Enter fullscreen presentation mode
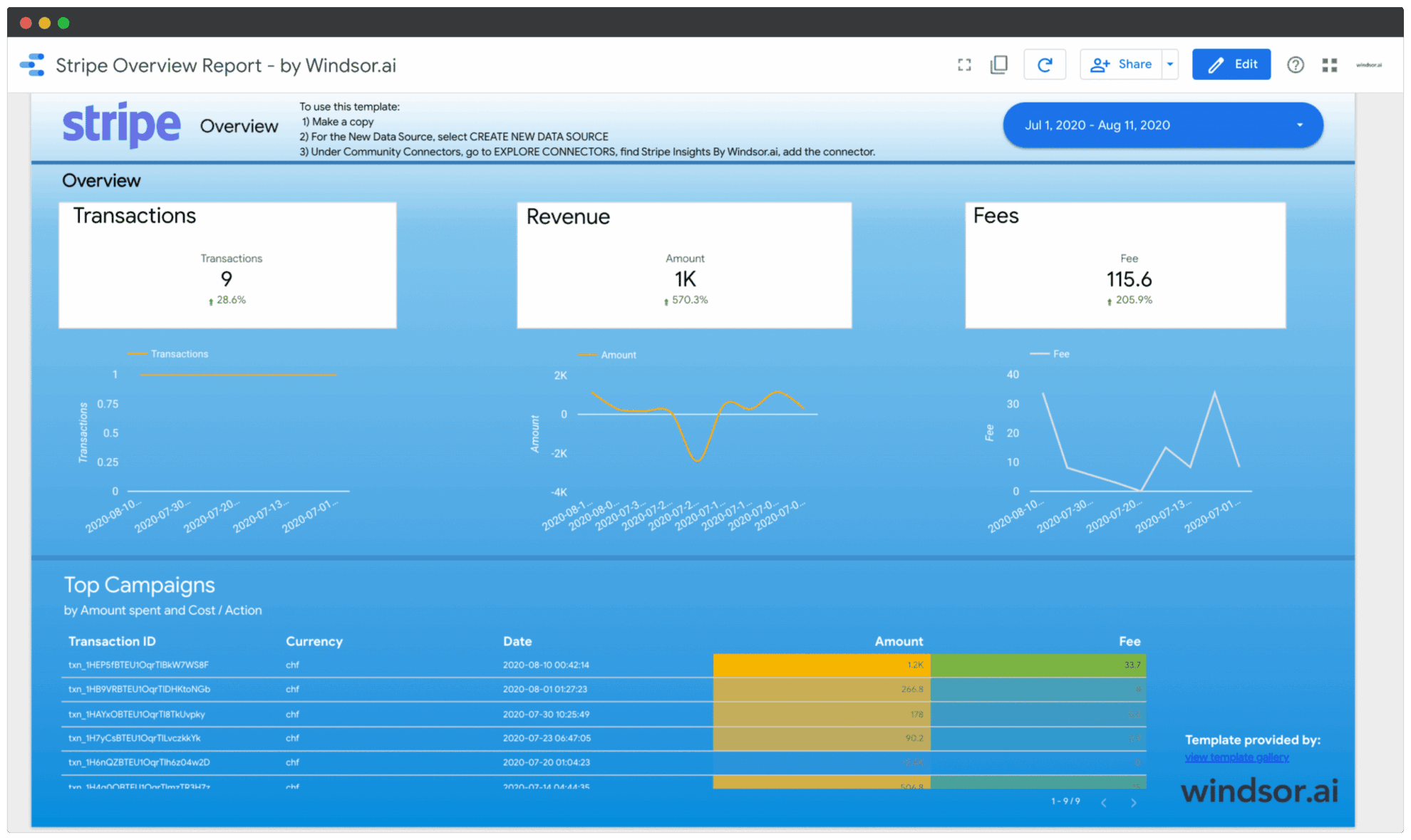This screenshot has height=840, width=1411. (x=964, y=65)
